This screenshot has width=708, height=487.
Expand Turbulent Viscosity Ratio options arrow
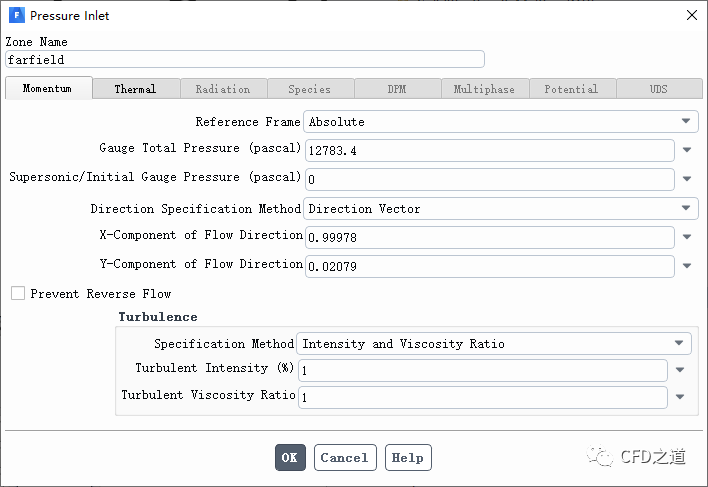click(680, 397)
